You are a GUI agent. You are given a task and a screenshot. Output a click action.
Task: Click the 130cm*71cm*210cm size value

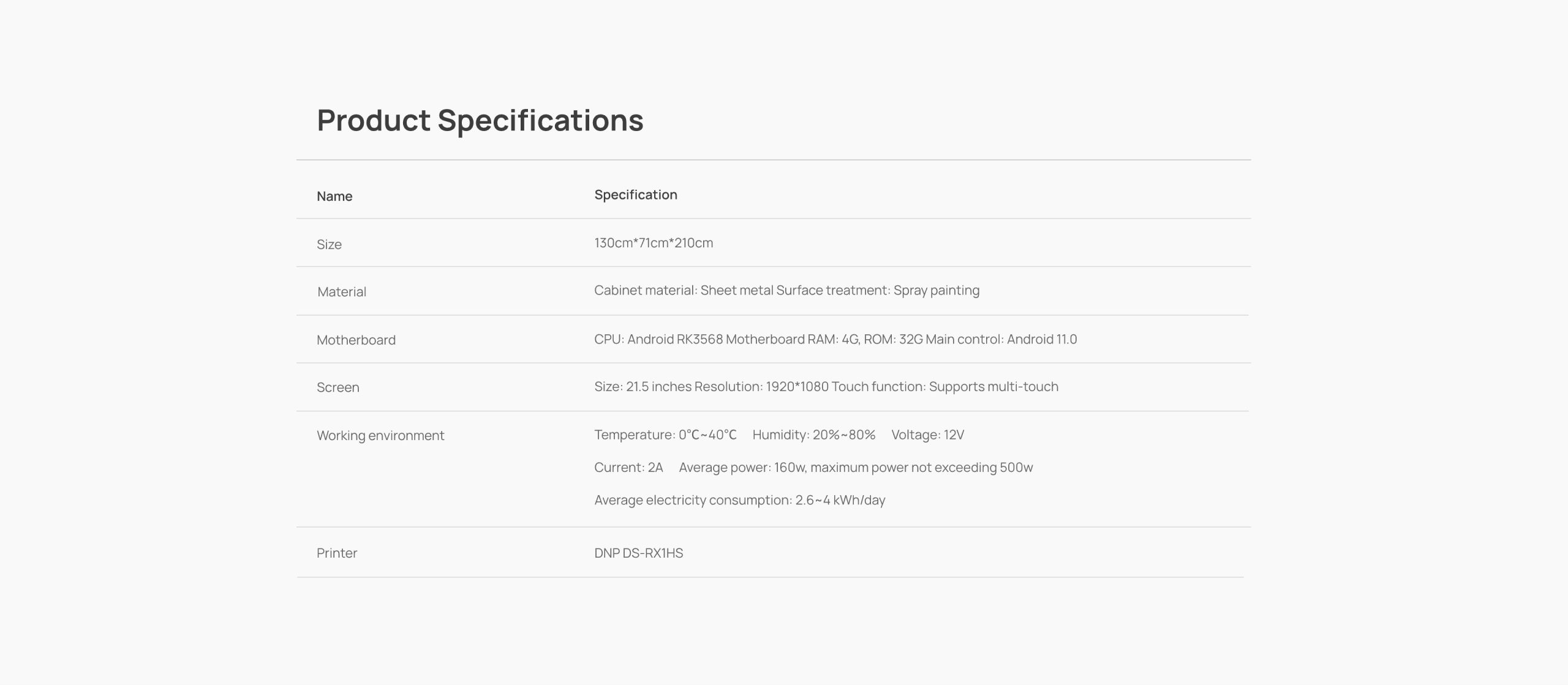click(653, 243)
